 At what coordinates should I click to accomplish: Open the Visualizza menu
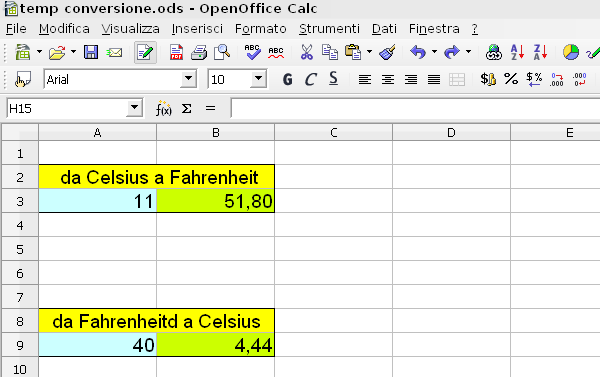130,29
